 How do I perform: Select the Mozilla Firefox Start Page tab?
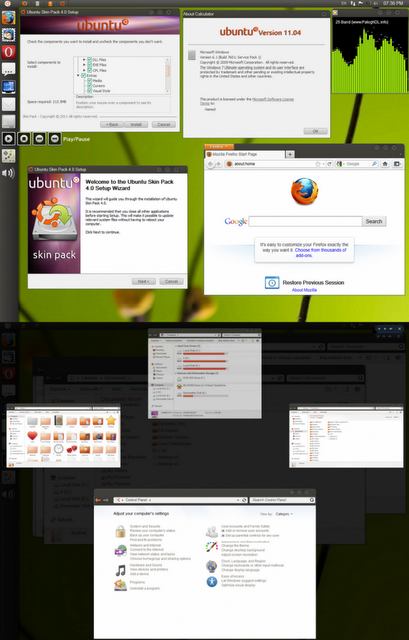pos(244,154)
